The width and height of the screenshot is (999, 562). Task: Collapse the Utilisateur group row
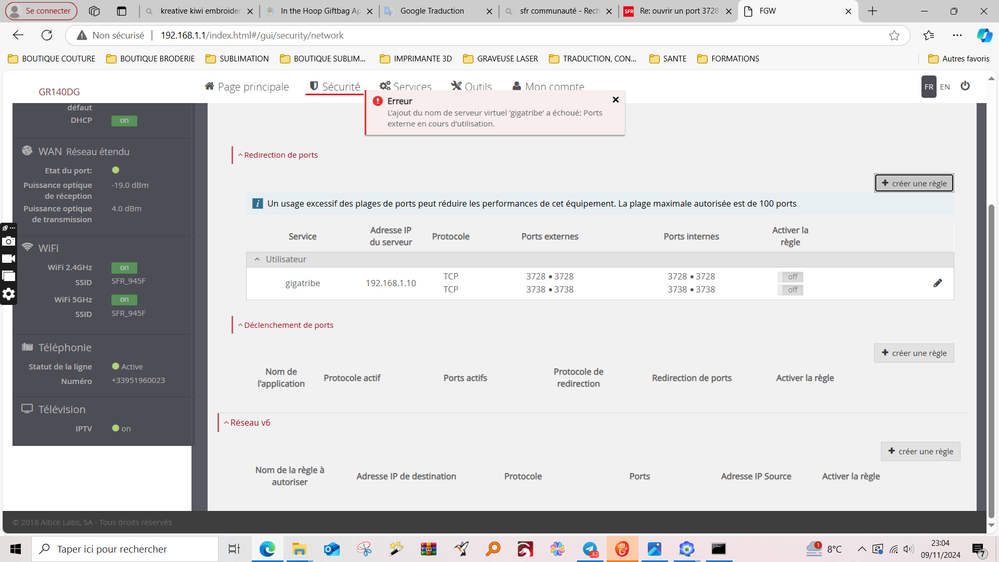[258, 260]
